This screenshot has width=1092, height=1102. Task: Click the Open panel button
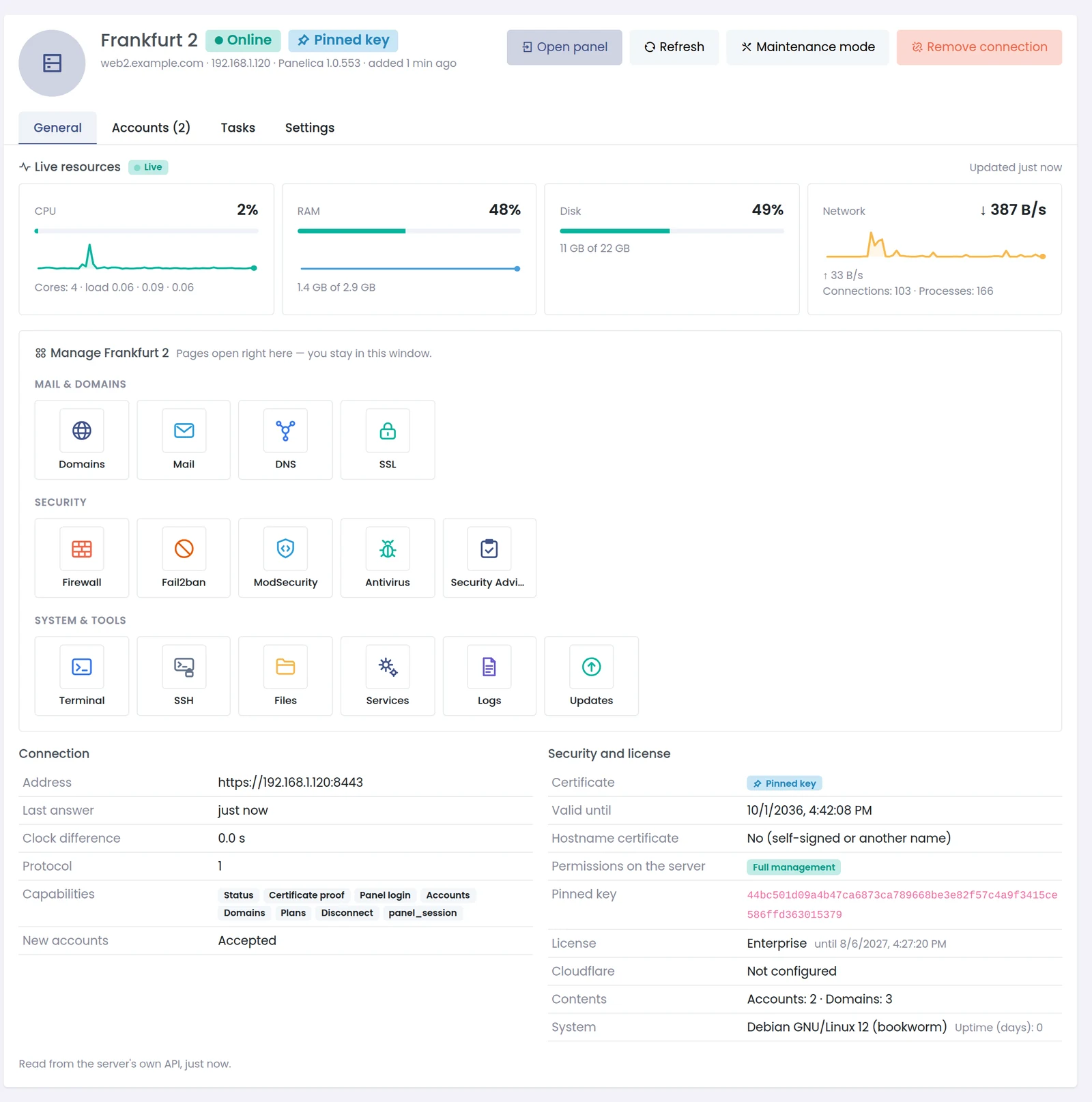[x=564, y=47]
